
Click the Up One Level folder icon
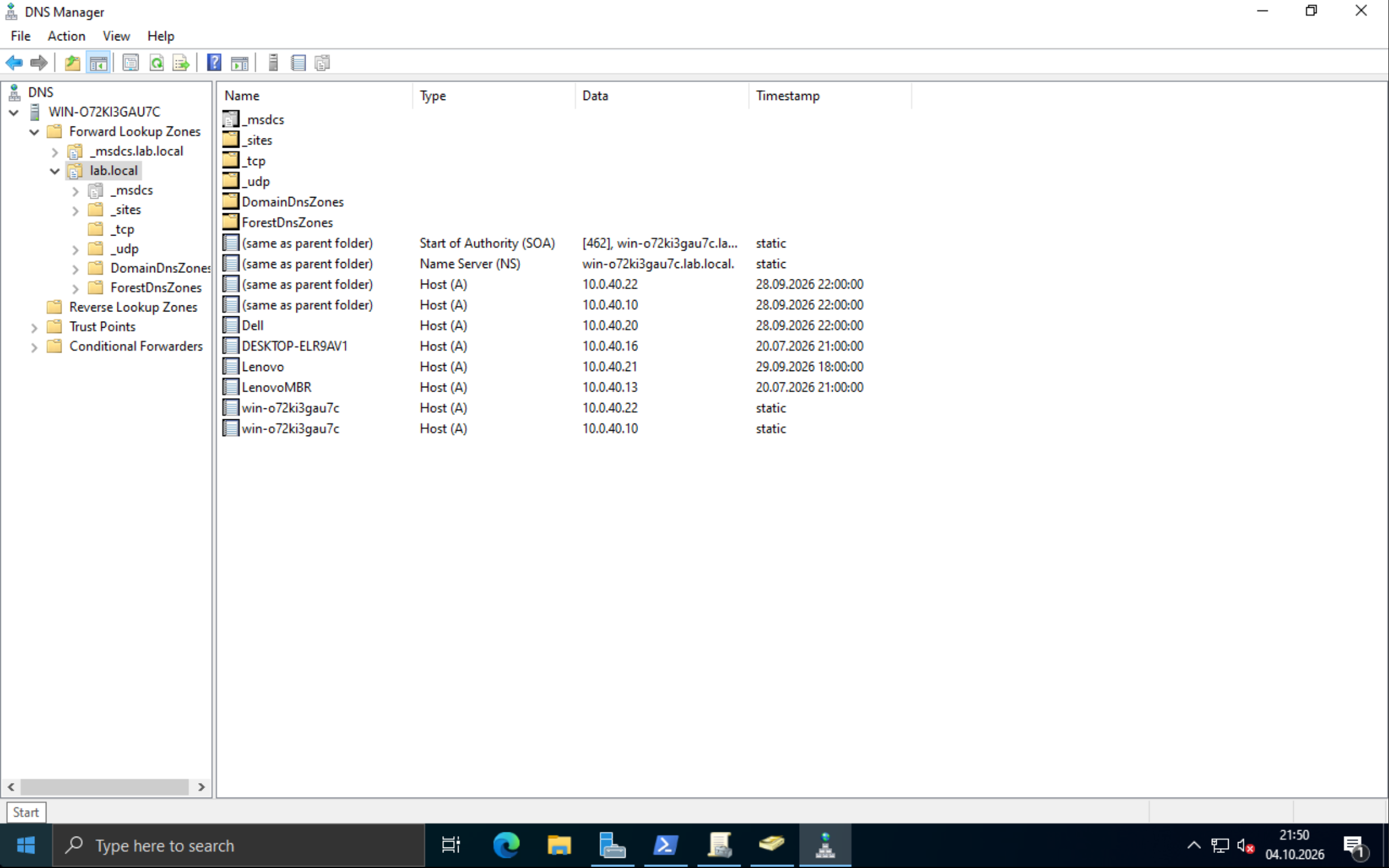click(x=72, y=63)
